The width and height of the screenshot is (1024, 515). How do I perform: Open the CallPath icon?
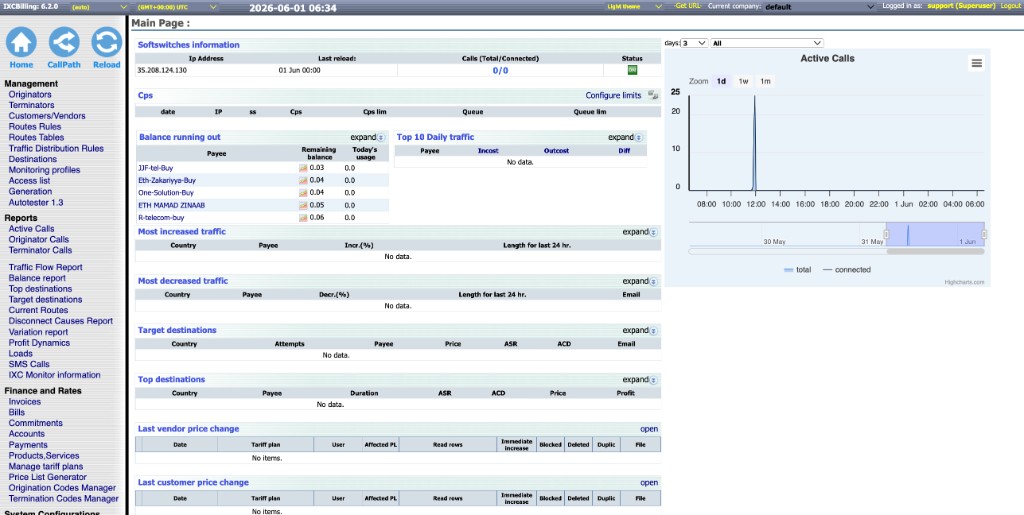tap(64, 42)
